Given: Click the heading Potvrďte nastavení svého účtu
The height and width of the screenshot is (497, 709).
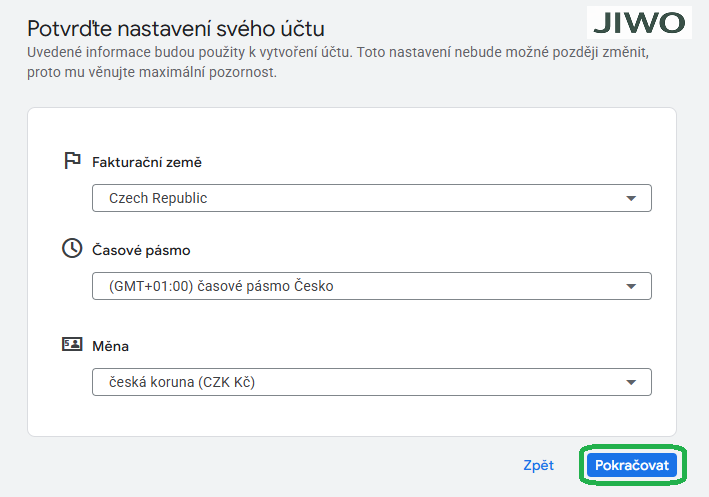Looking at the screenshot, I should 176,27.
